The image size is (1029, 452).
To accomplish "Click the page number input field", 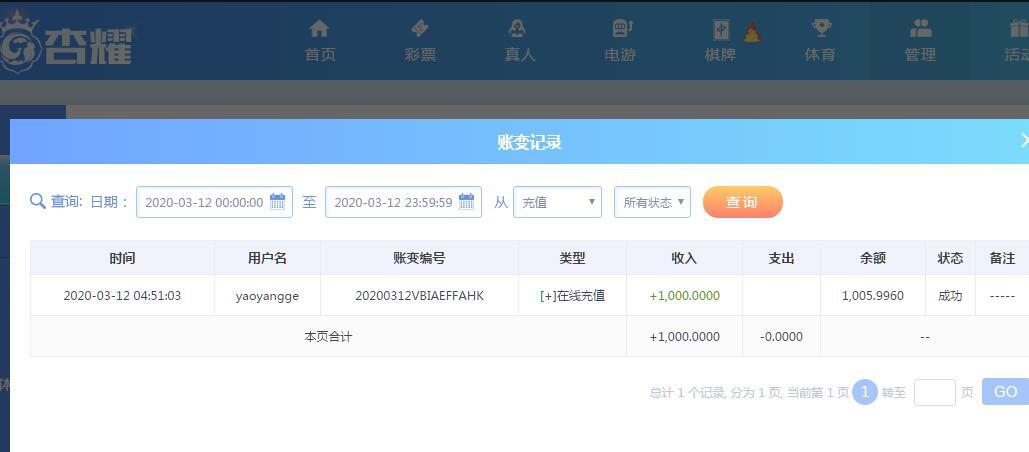I will coord(934,392).
